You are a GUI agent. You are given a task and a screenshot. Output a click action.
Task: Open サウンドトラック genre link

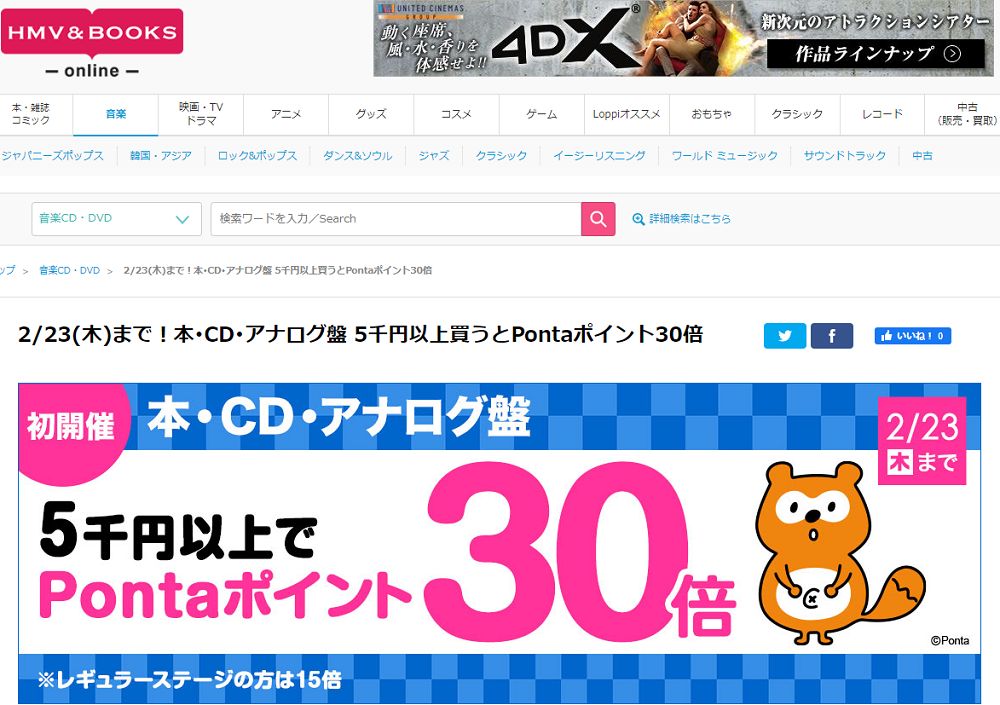click(x=844, y=156)
